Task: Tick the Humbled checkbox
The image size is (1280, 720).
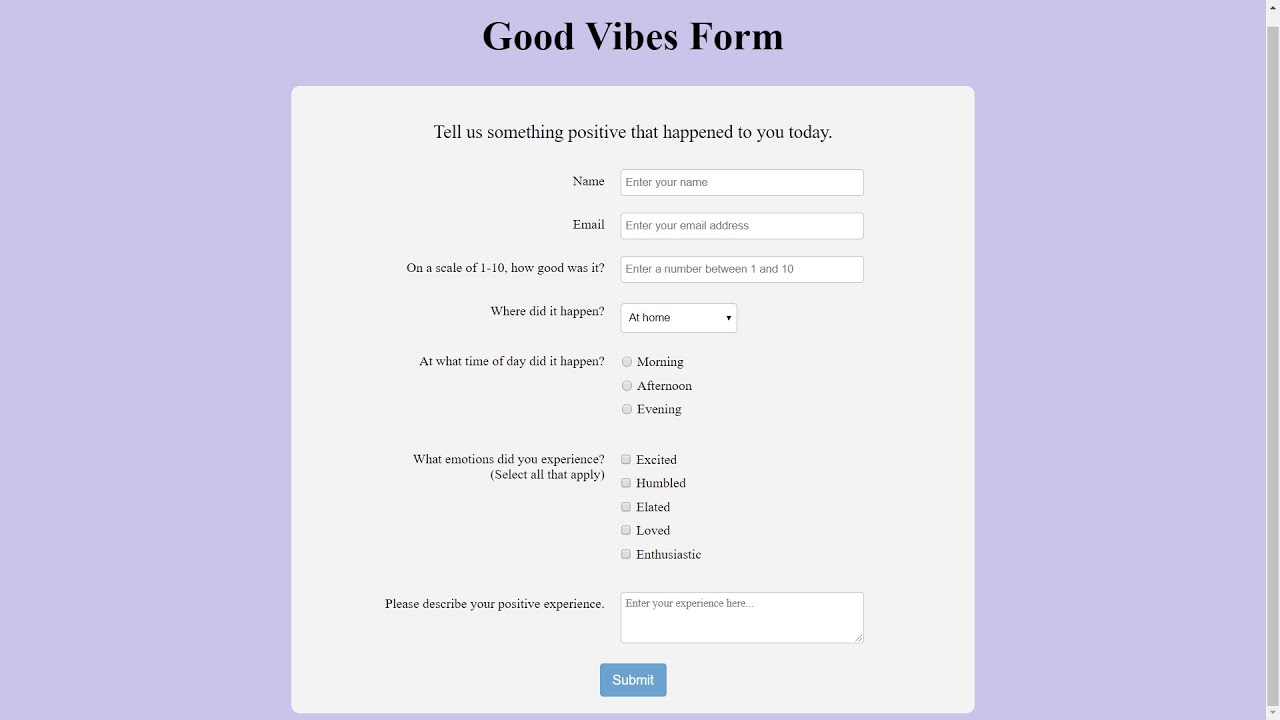Action: [626, 483]
